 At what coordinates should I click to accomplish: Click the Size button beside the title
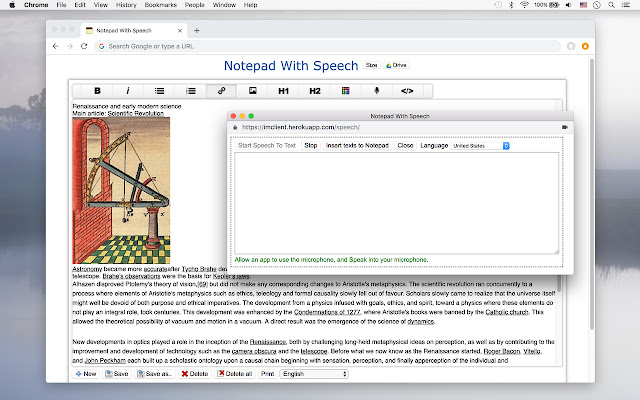tap(371, 65)
